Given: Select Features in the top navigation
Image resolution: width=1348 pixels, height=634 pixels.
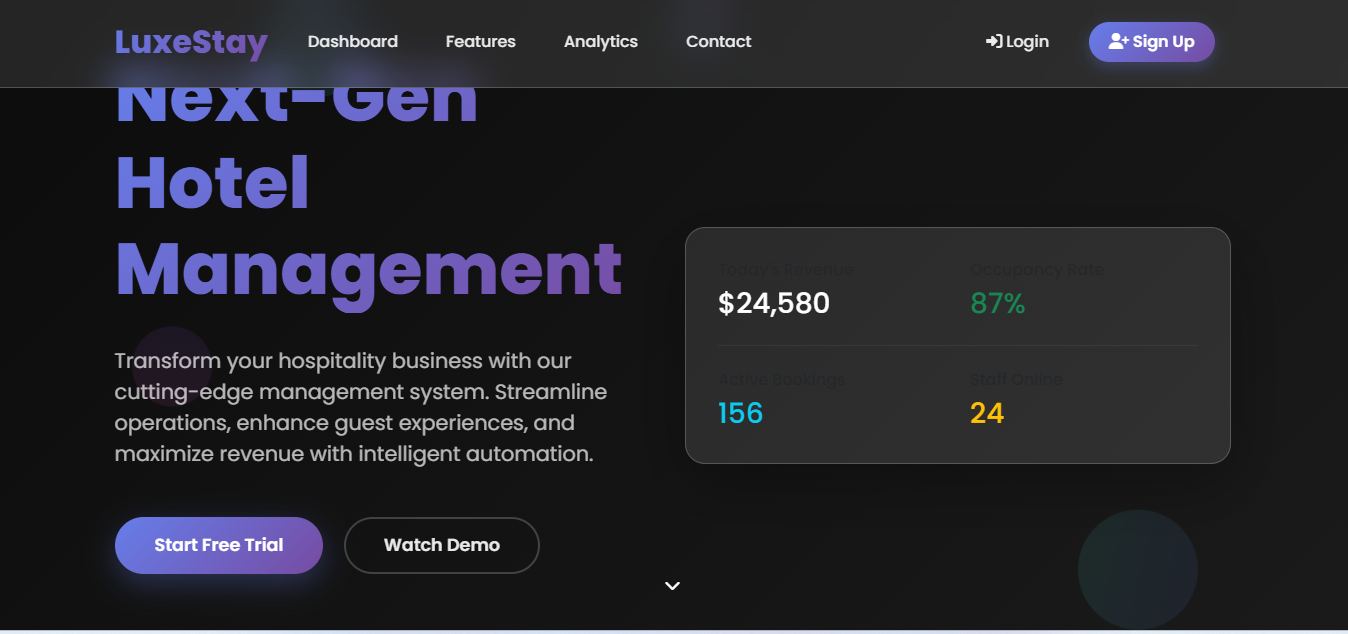Looking at the screenshot, I should click(480, 41).
